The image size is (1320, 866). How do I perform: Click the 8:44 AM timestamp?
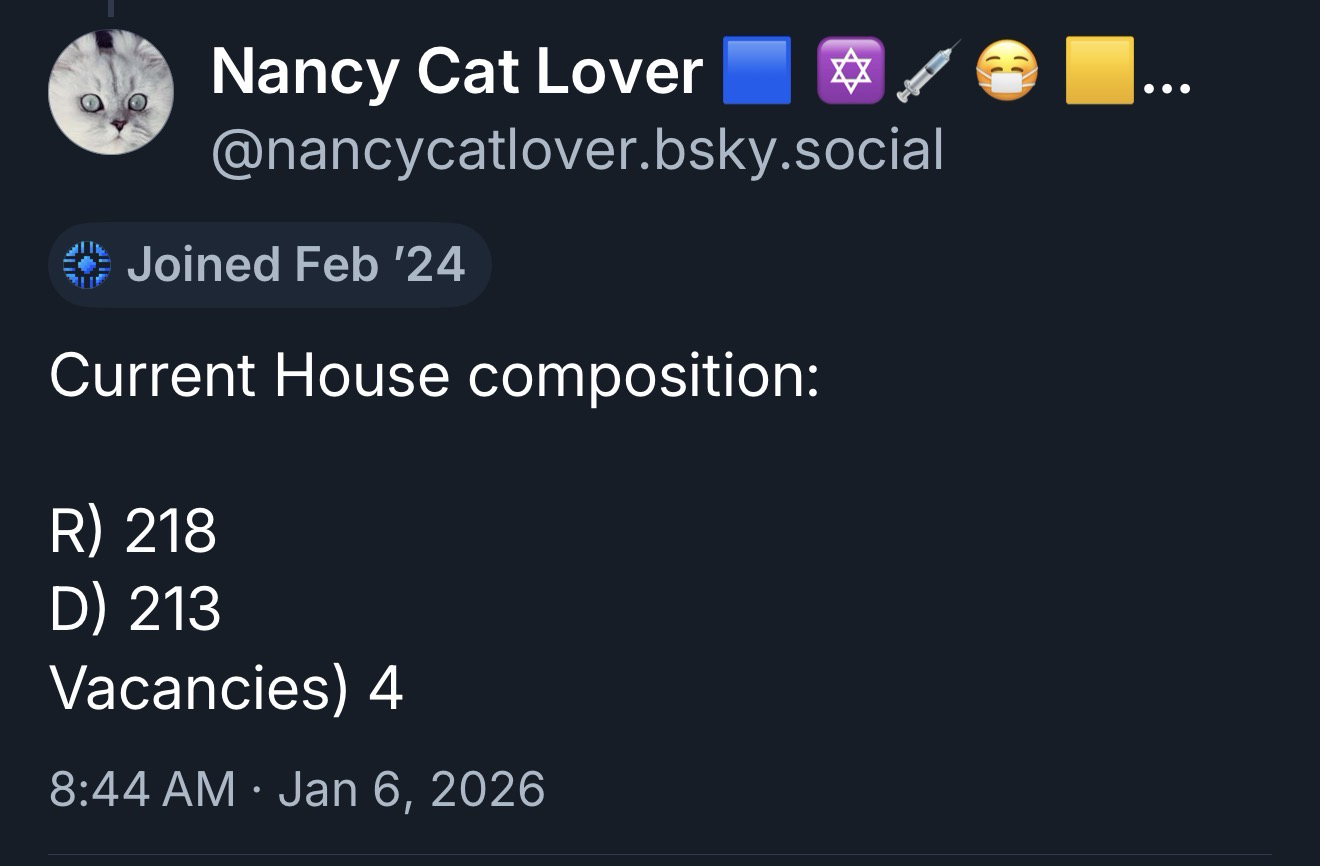[x=142, y=788]
